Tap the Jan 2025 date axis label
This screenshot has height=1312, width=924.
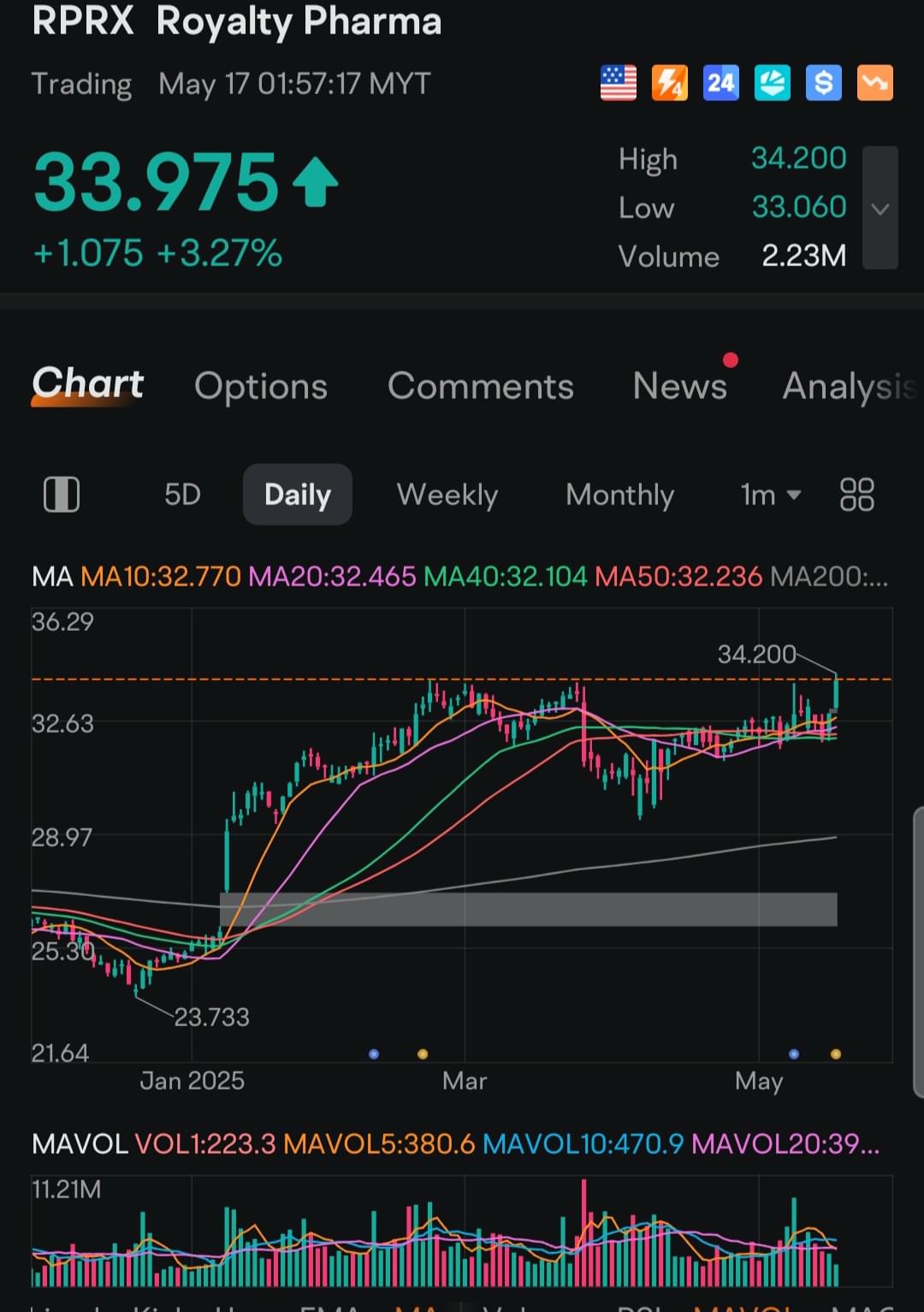(192, 1081)
